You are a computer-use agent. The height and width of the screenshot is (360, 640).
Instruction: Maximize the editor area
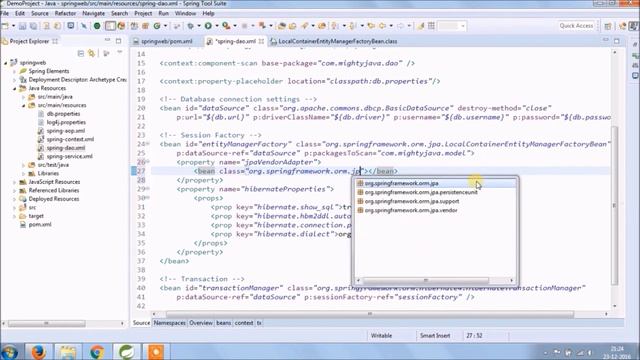click(x=617, y=41)
